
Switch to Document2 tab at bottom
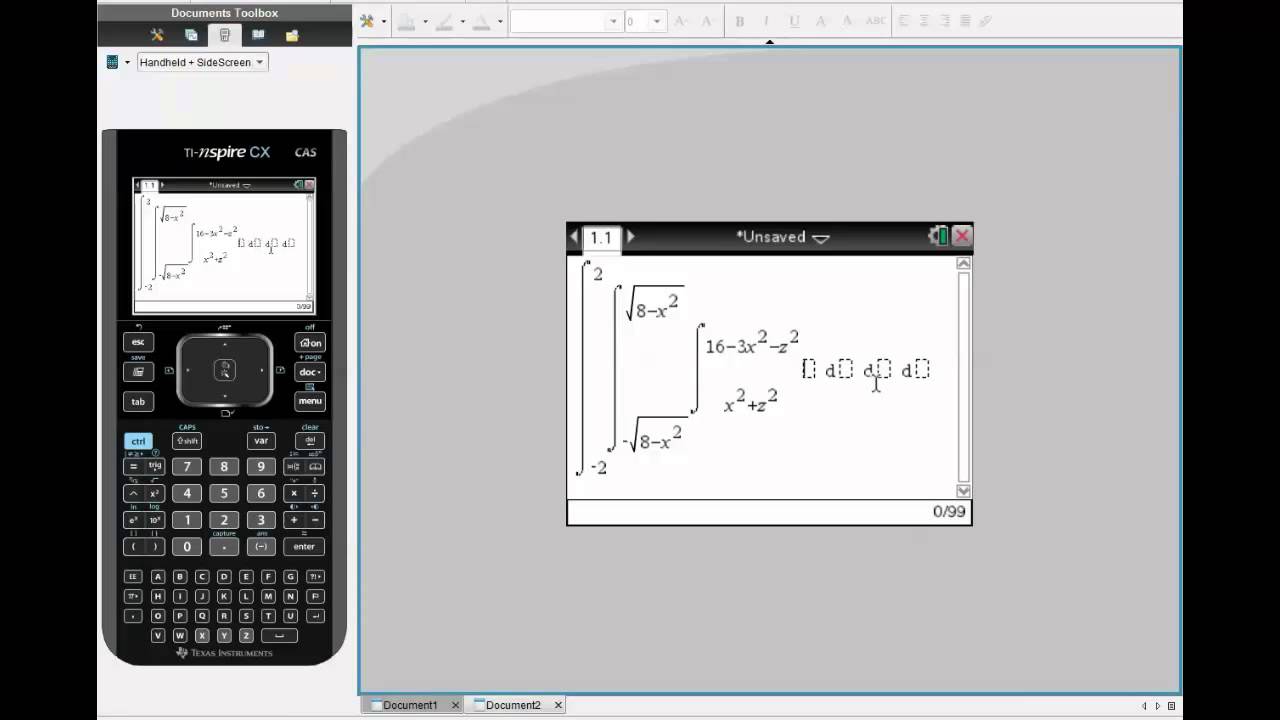[516, 705]
